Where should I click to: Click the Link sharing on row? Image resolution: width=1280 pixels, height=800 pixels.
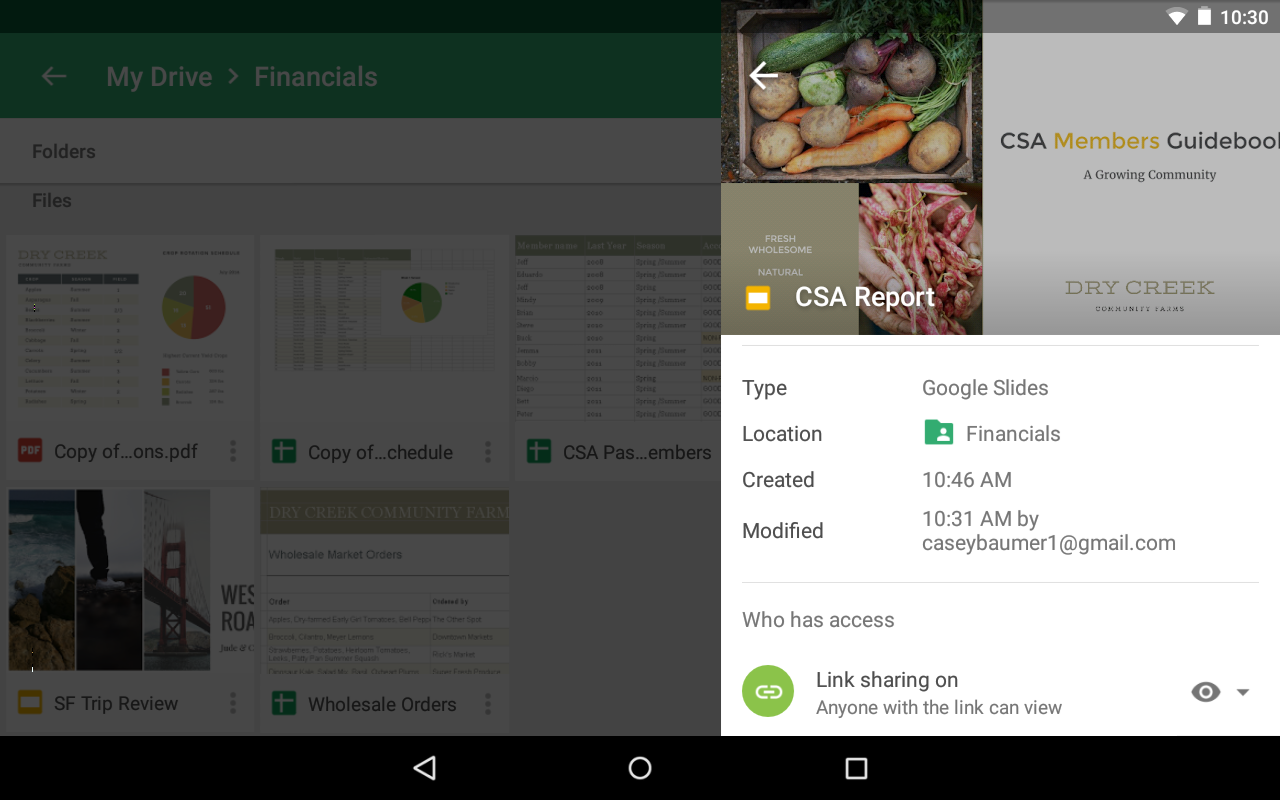point(1000,692)
